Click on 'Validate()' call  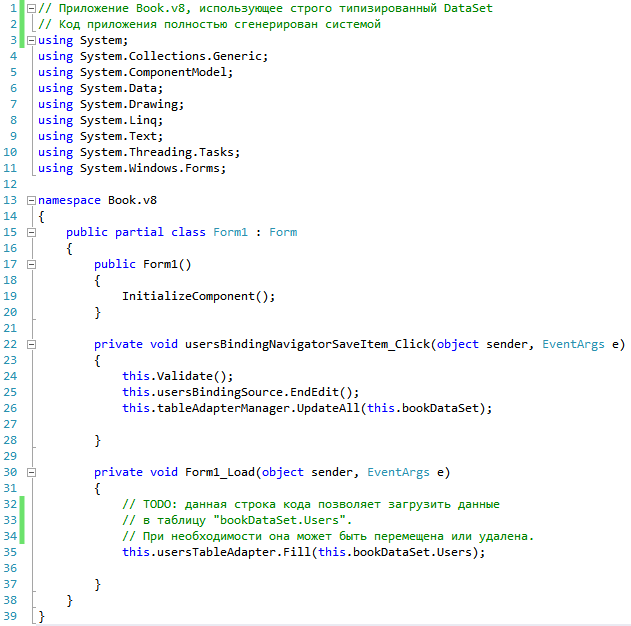[192, 376]
